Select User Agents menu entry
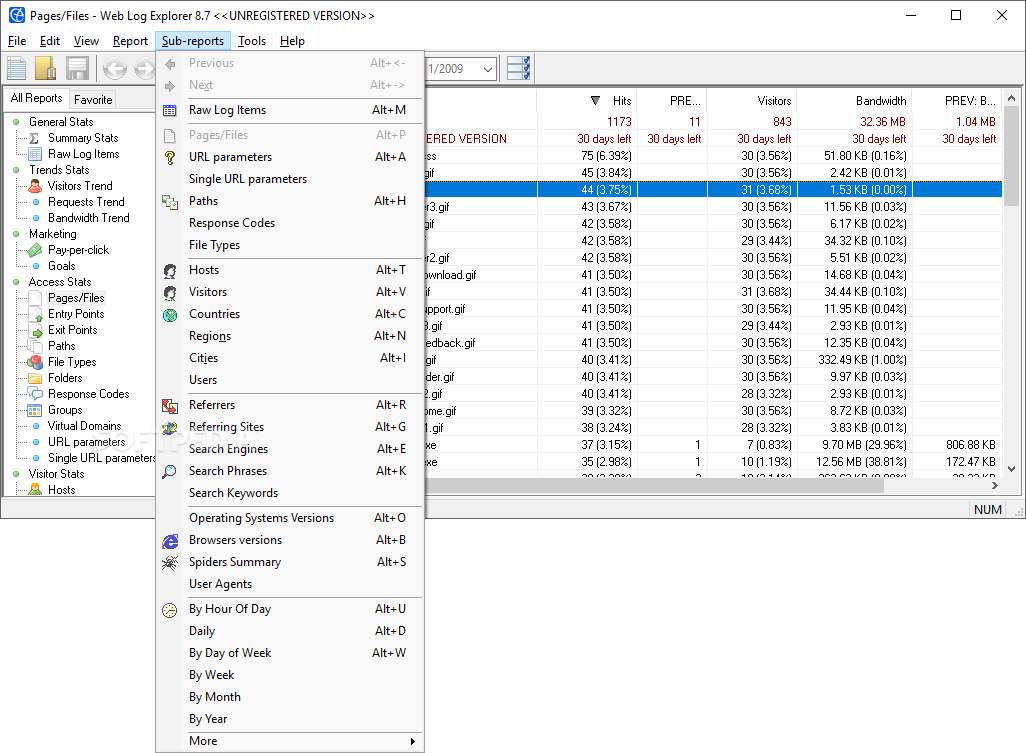1026x753 pixels. (x=290, y=584)
